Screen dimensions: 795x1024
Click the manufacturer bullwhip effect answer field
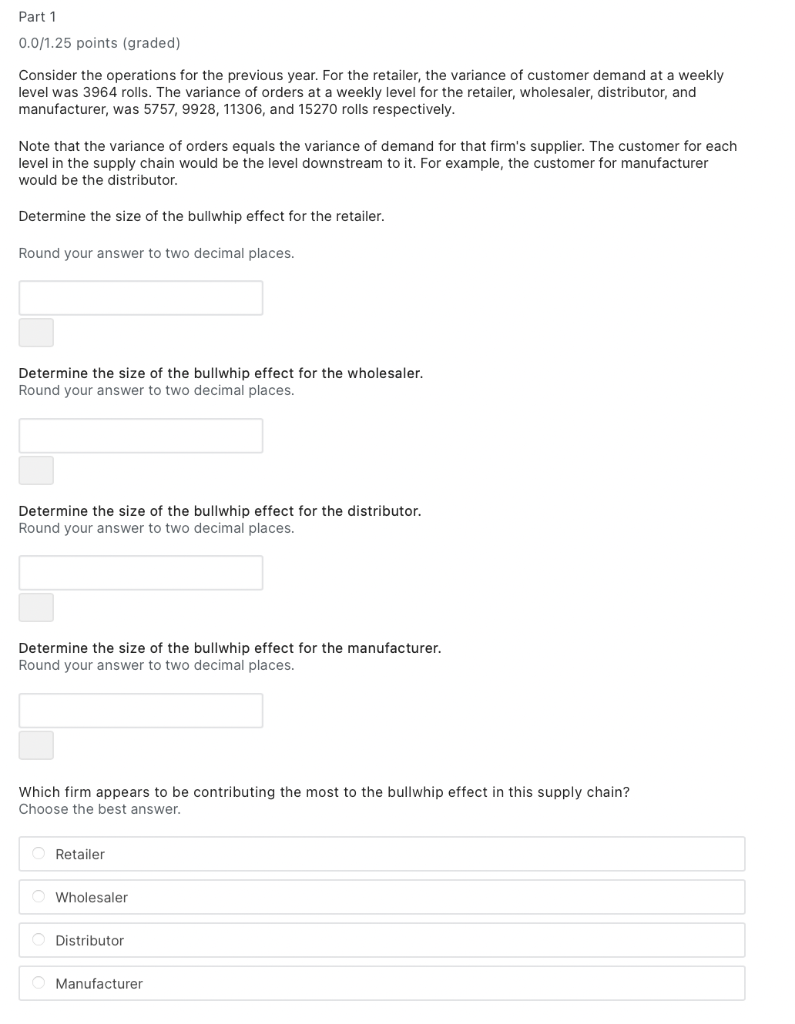140,711
